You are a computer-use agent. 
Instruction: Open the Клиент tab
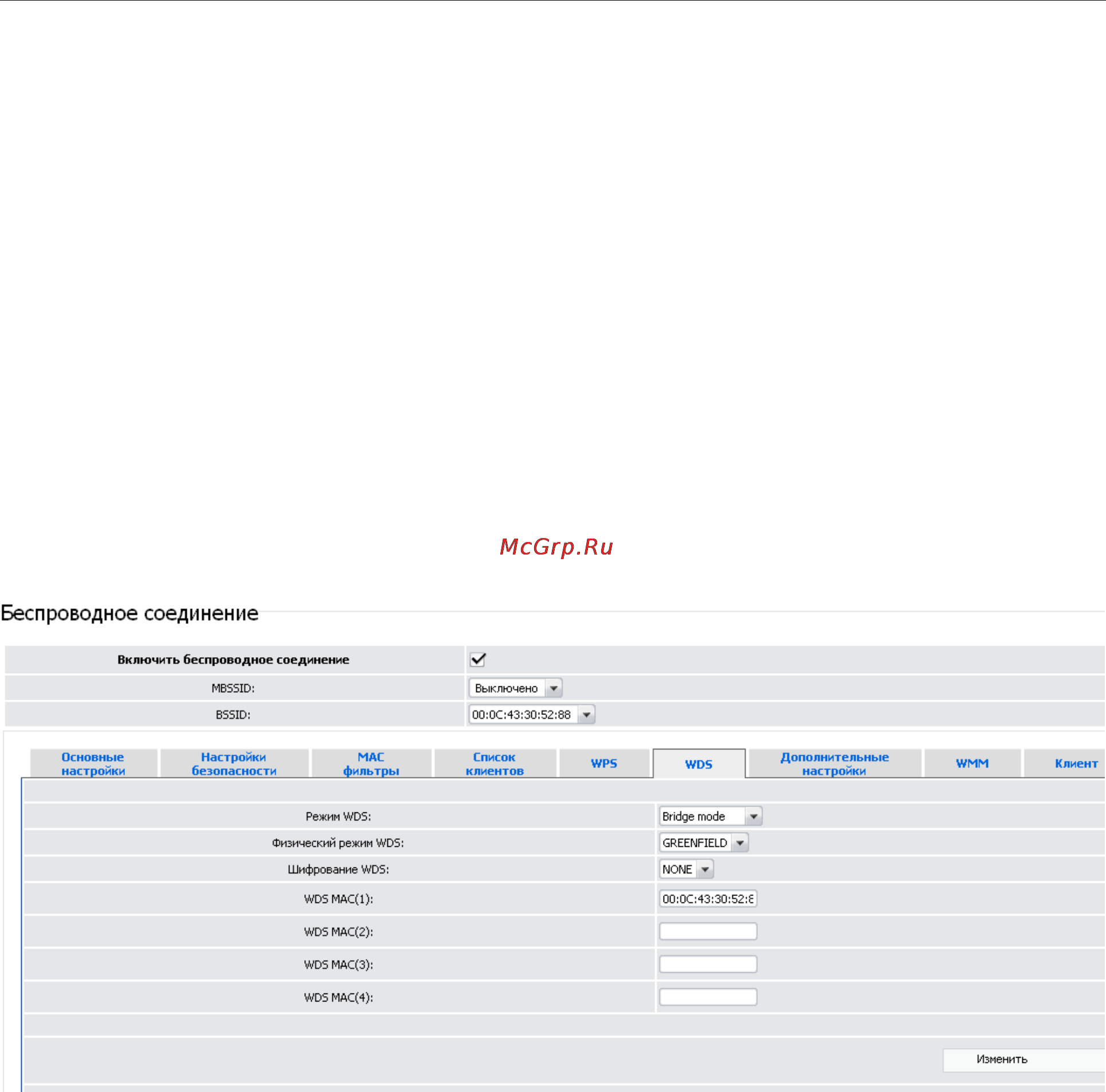pos(1065,764)
